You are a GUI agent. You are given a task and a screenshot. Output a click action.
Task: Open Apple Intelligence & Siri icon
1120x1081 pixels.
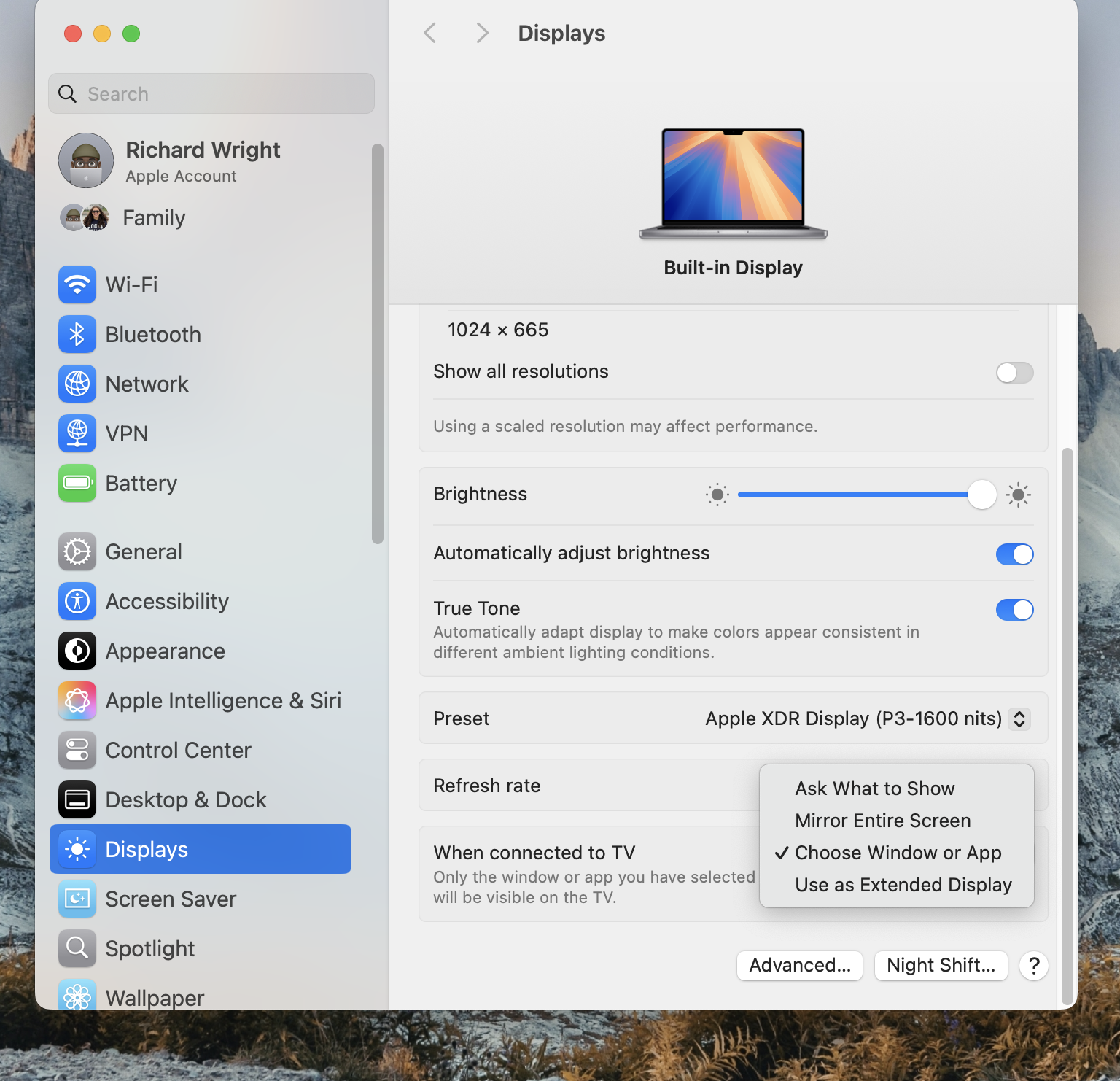click(x=77, y=700)
